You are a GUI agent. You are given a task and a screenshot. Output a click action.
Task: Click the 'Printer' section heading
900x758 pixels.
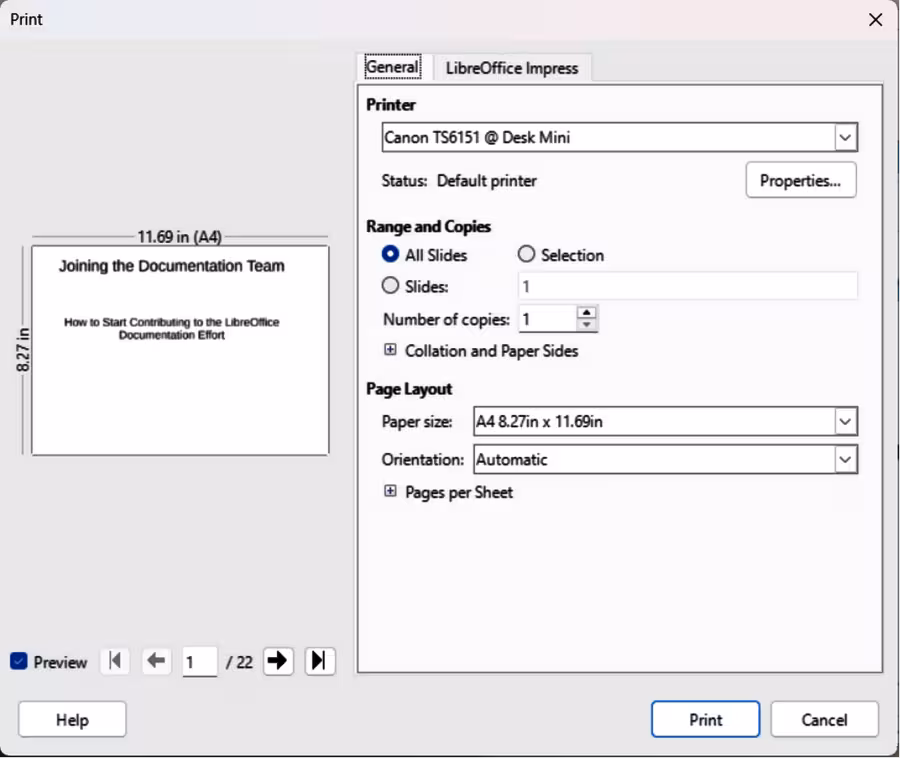(x=391, y=105)
